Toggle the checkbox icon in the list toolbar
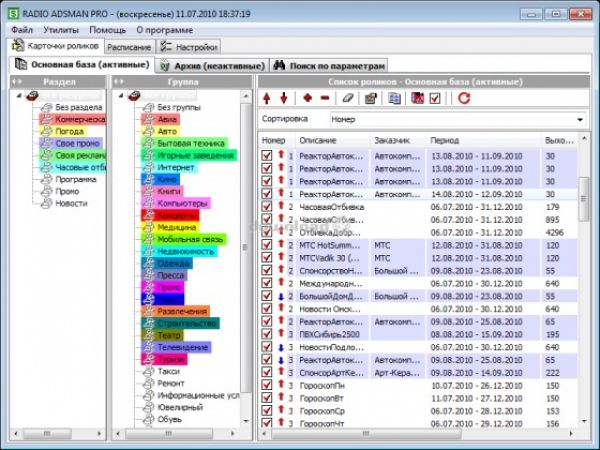Screen dimensions: 600x450 click(x=435, y=98)
